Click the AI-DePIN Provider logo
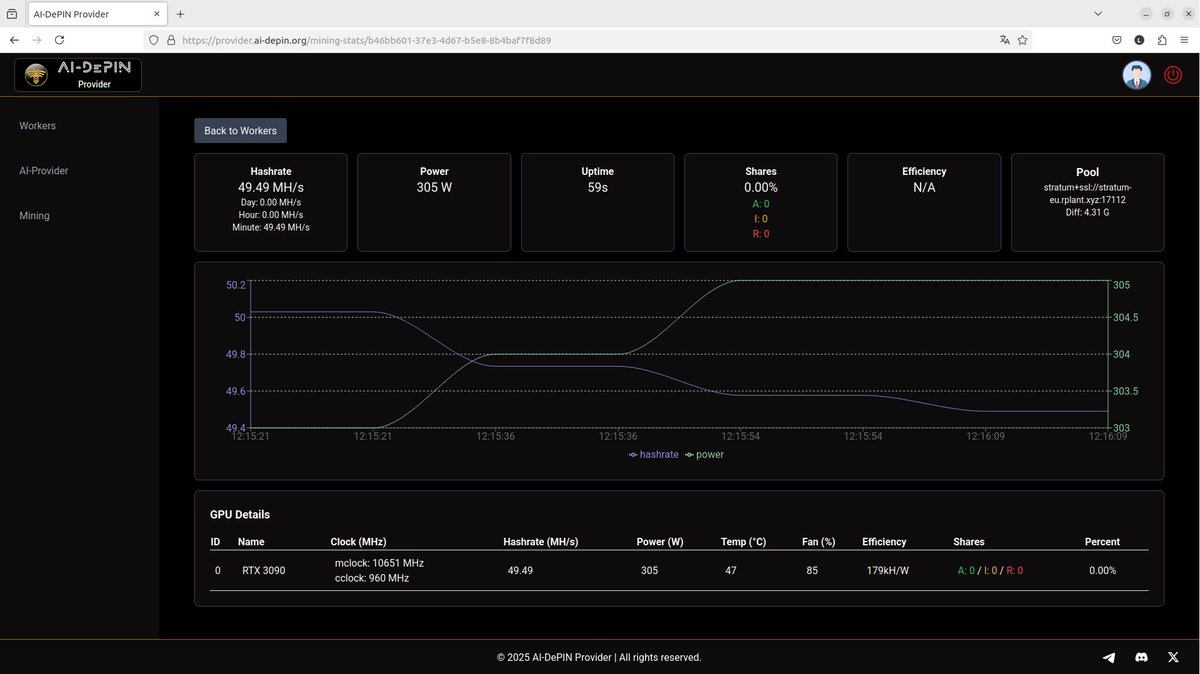The width and height of the screenshot is (1200, 674). [78, 75]
